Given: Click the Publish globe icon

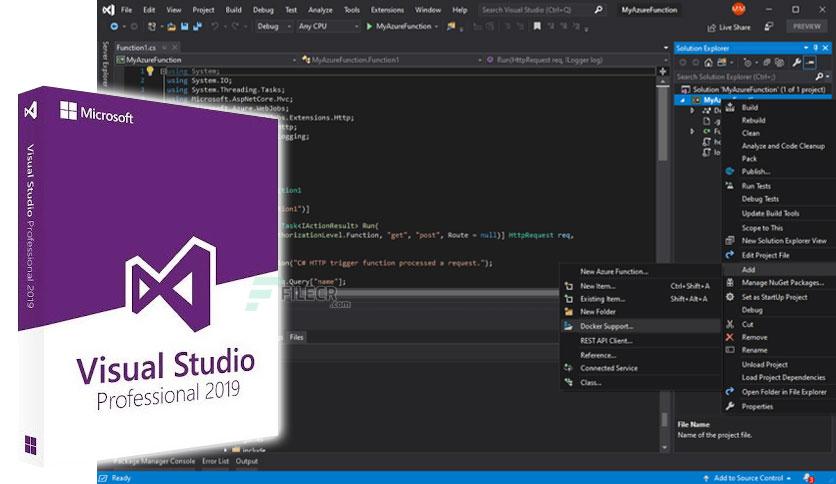Looking at the screenshot, I should tap(729, 171).
